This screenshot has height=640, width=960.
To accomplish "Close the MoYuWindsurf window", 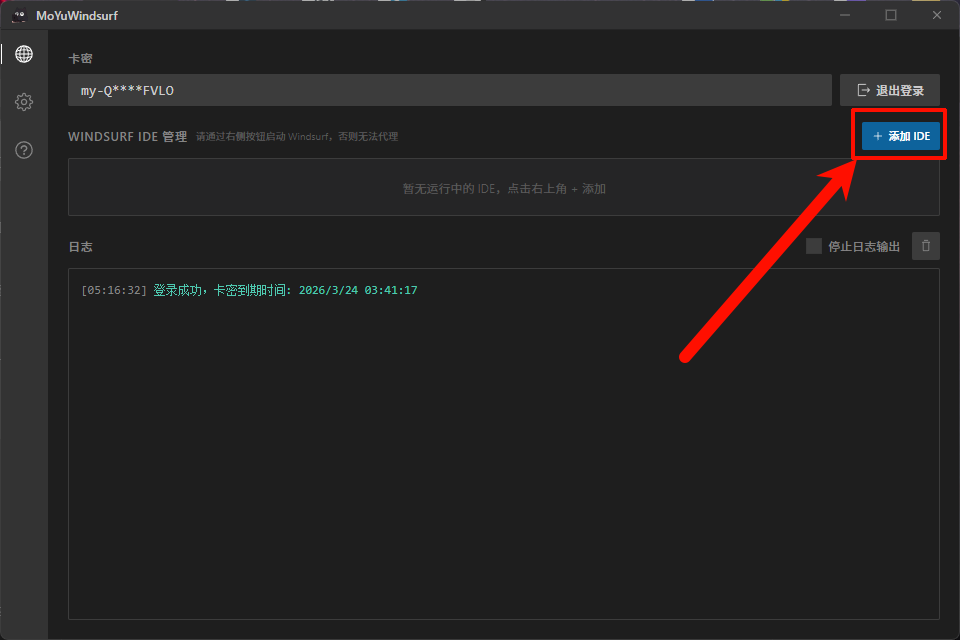I will pyautogui.click(x=936, y=15).
